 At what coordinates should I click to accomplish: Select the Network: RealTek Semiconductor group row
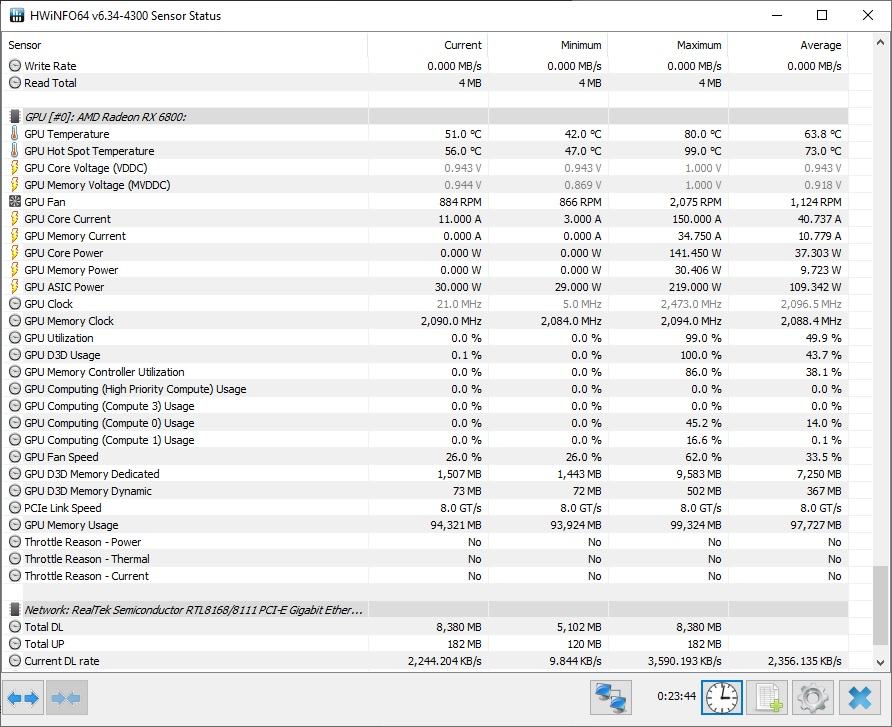427,610
